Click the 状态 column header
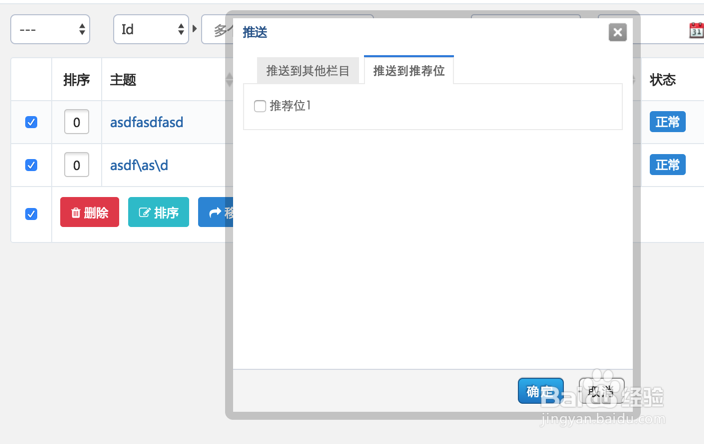Viewport: 704px width, 444px height. coord(663,80)
